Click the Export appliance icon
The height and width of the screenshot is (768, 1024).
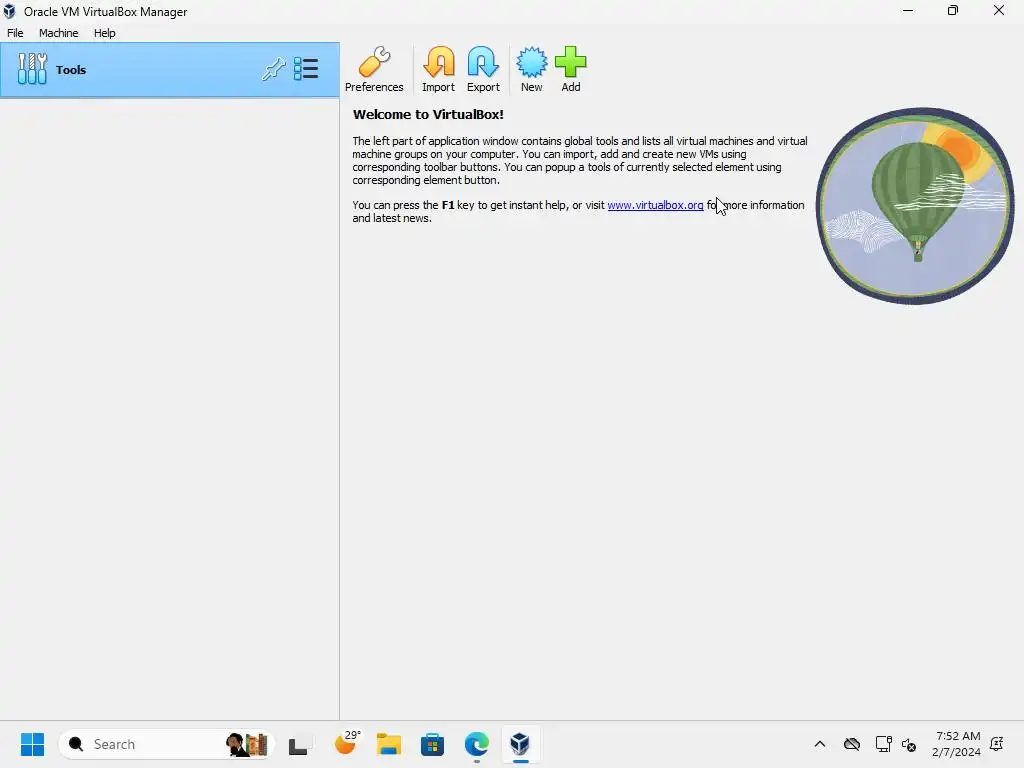click(483, 69)
